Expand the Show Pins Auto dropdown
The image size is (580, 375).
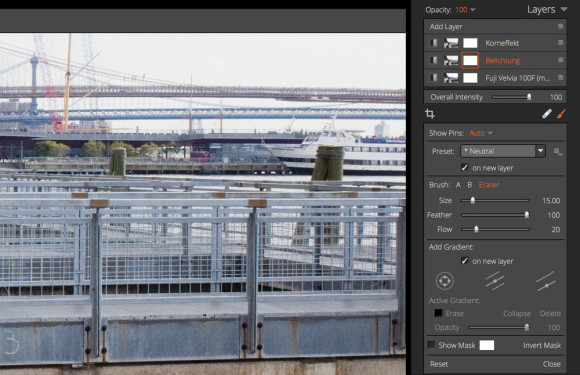[x=481, y=133]
